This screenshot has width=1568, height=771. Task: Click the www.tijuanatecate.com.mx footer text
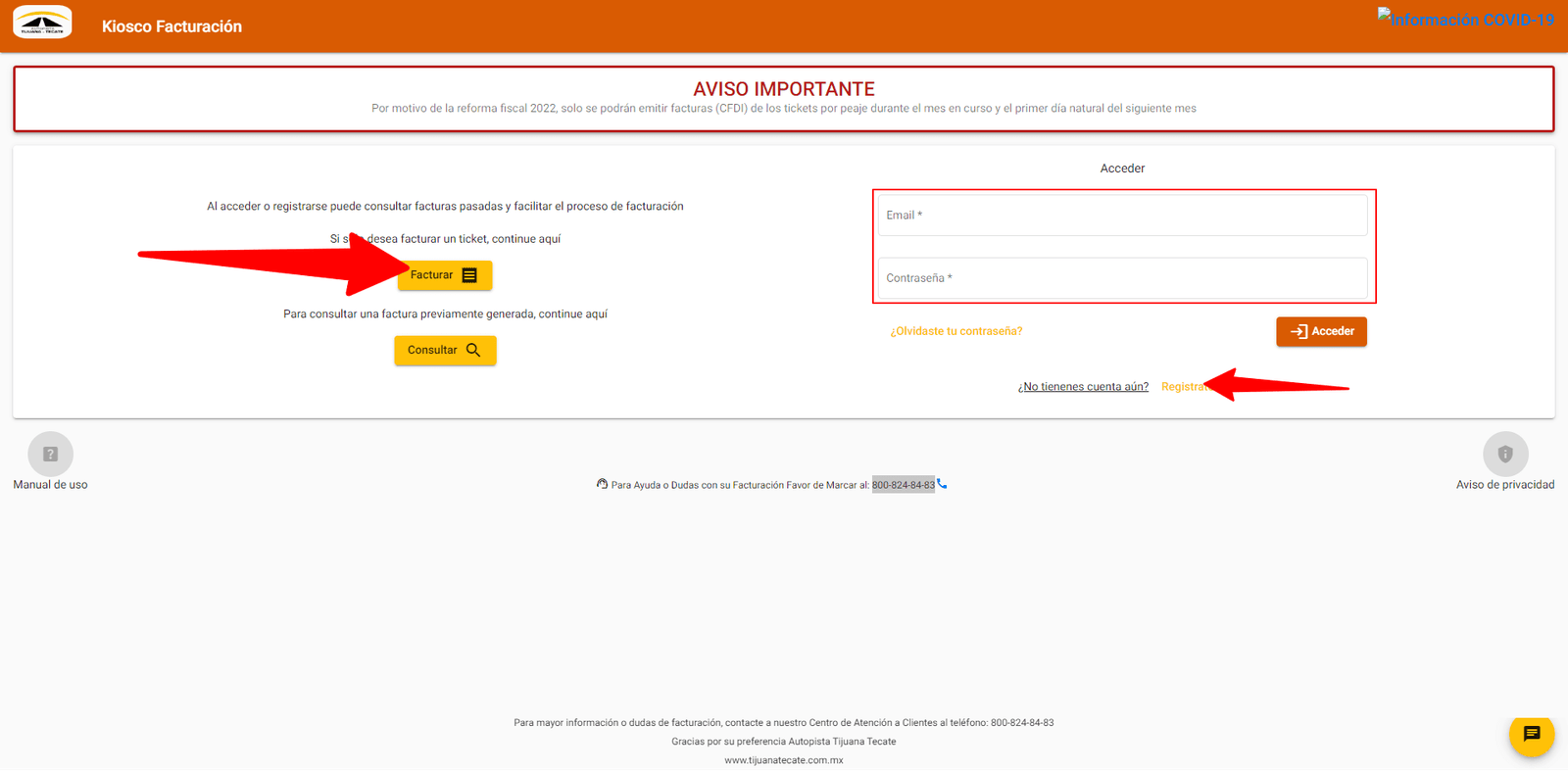click(784, 760)
